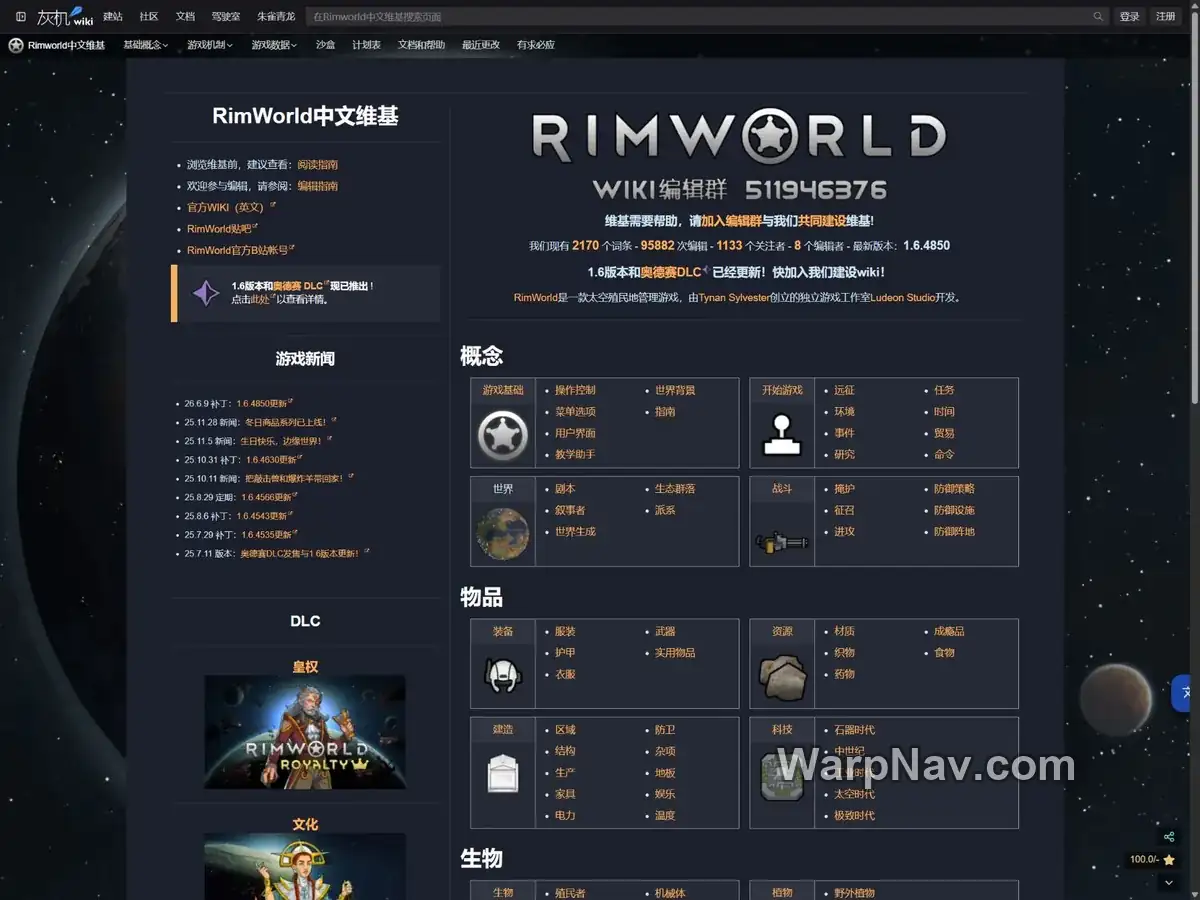The width and height of the screenshot is (1200, 900).
Task: Open the 防御策略 link
Action: coord(954,489)
